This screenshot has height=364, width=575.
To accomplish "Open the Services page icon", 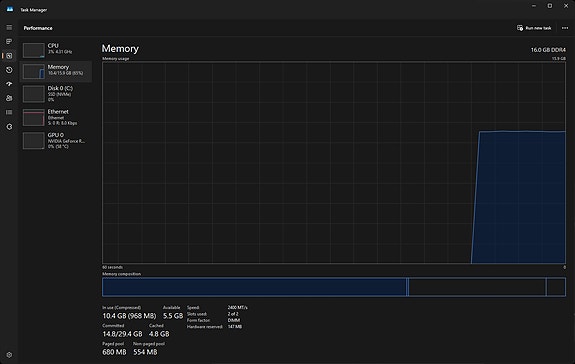I will [9, 126].
